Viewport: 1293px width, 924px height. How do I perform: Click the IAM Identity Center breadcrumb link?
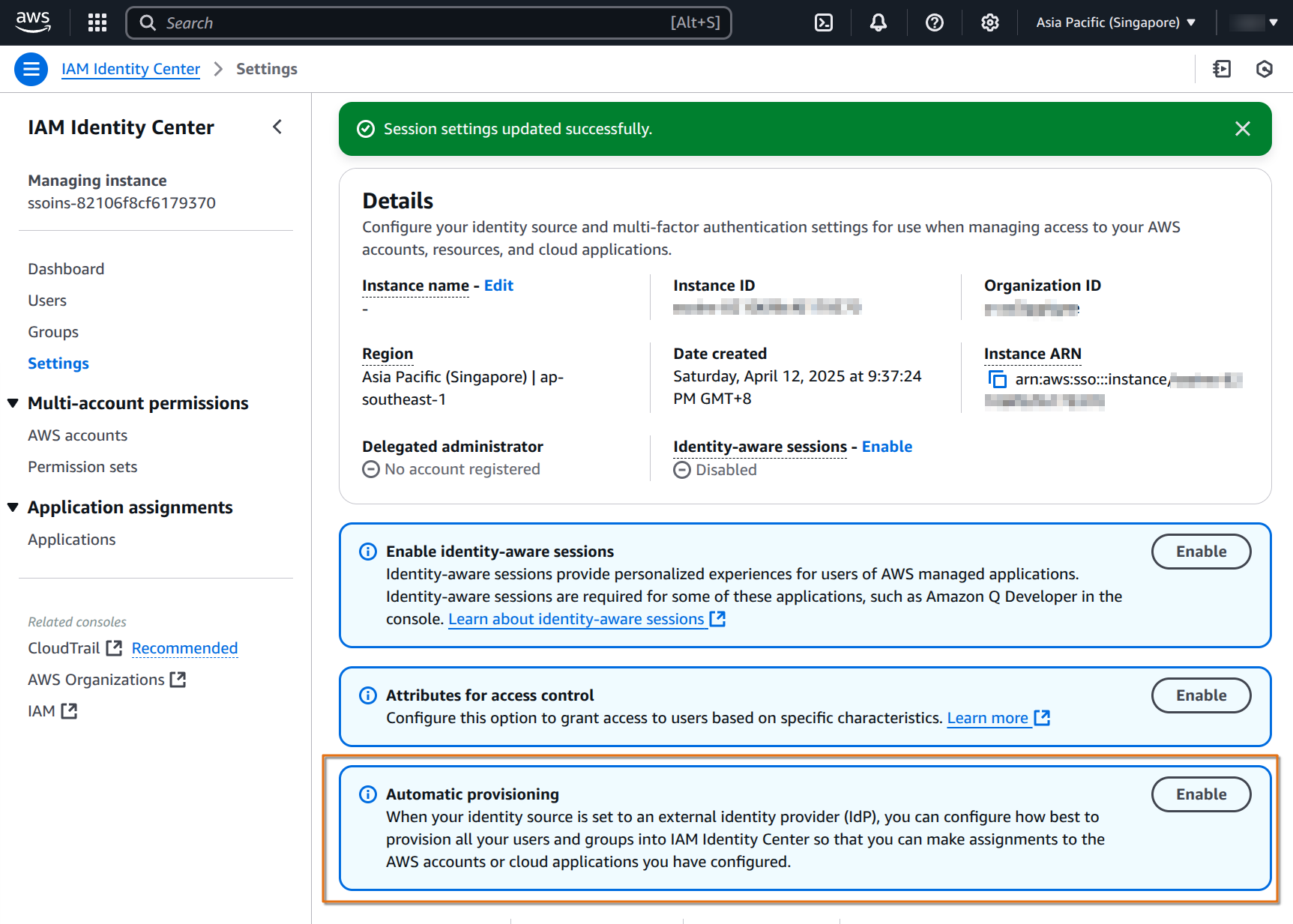130,69
